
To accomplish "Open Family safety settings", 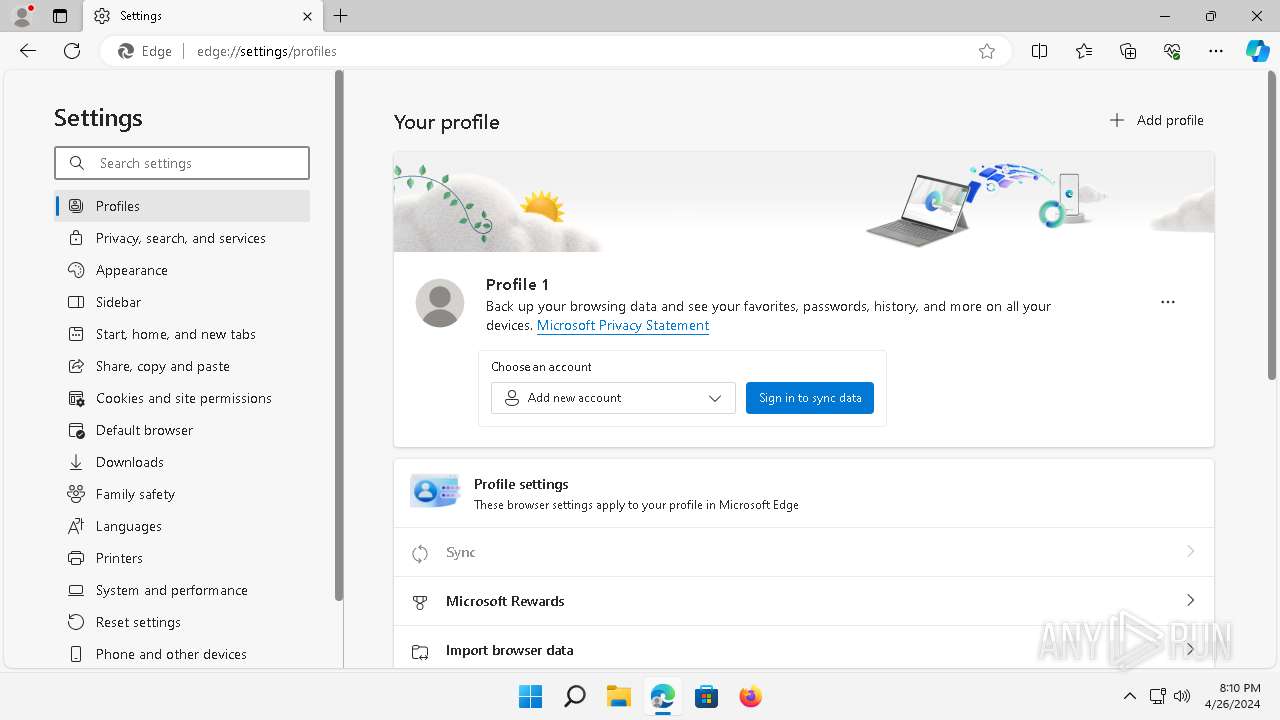I will pyautogui.click(x=182, y=494).
